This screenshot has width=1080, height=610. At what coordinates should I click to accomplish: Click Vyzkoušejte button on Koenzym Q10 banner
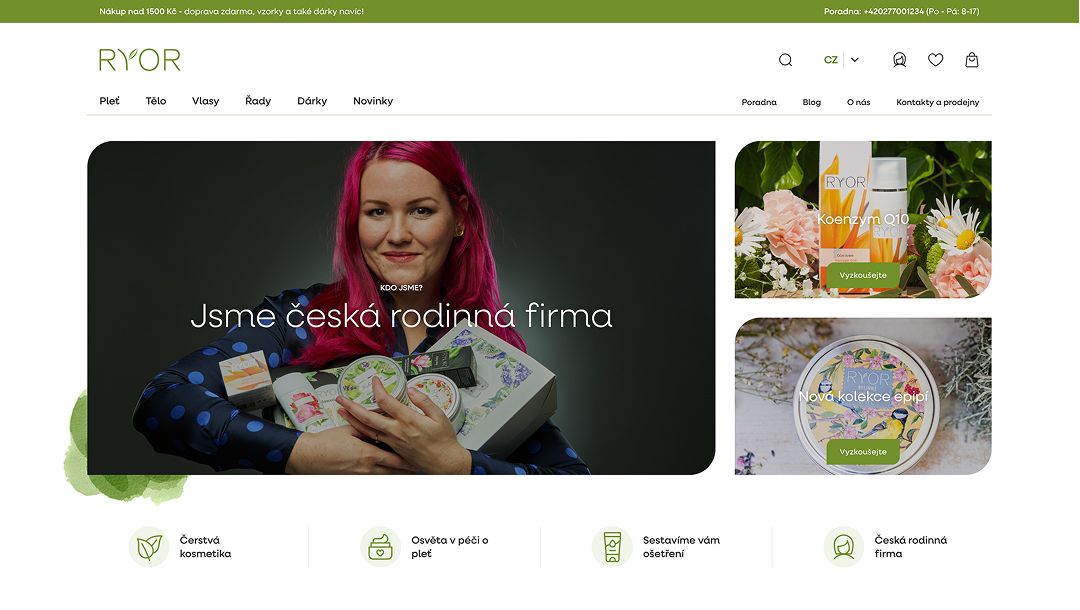point(863,275)
